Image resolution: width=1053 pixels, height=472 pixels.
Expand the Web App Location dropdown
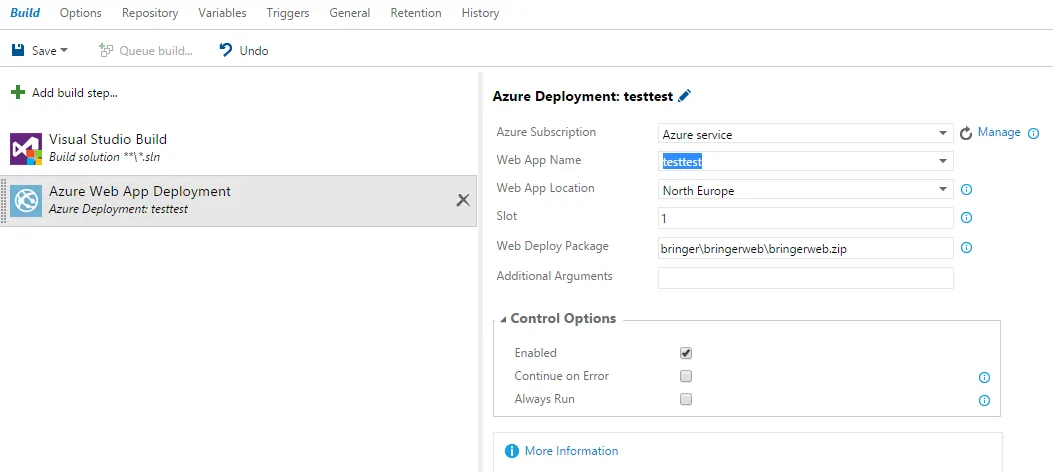[943, 190]
